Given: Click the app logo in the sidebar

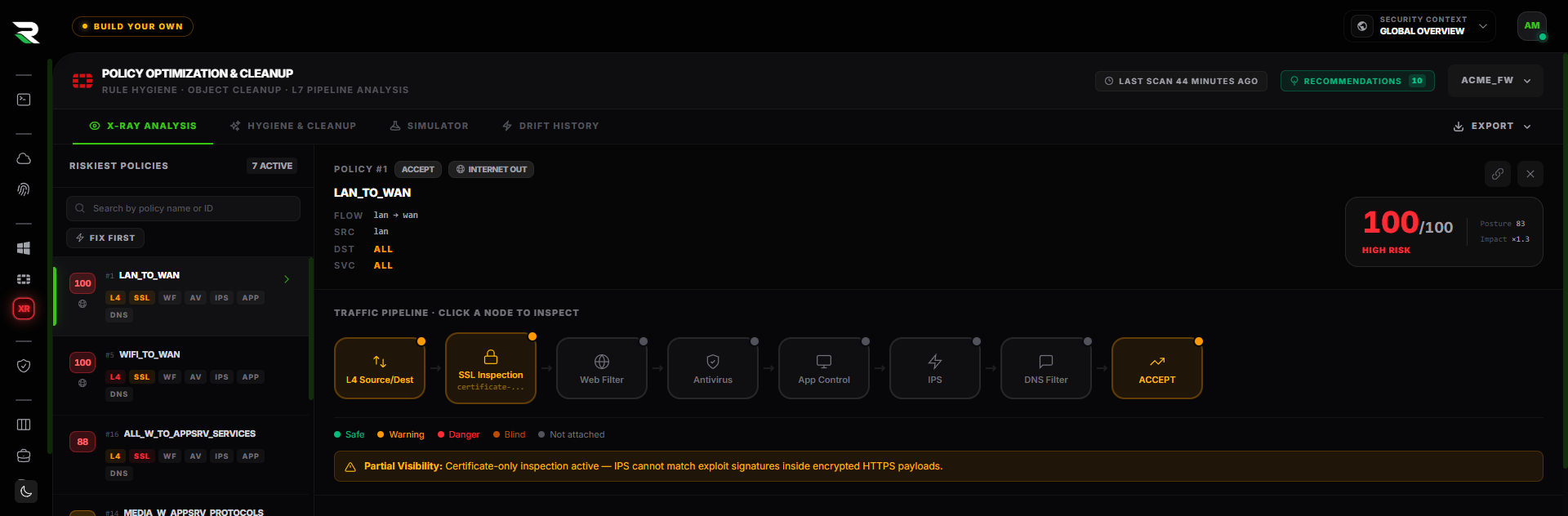Looking at the screenshot, I should 26,33.
